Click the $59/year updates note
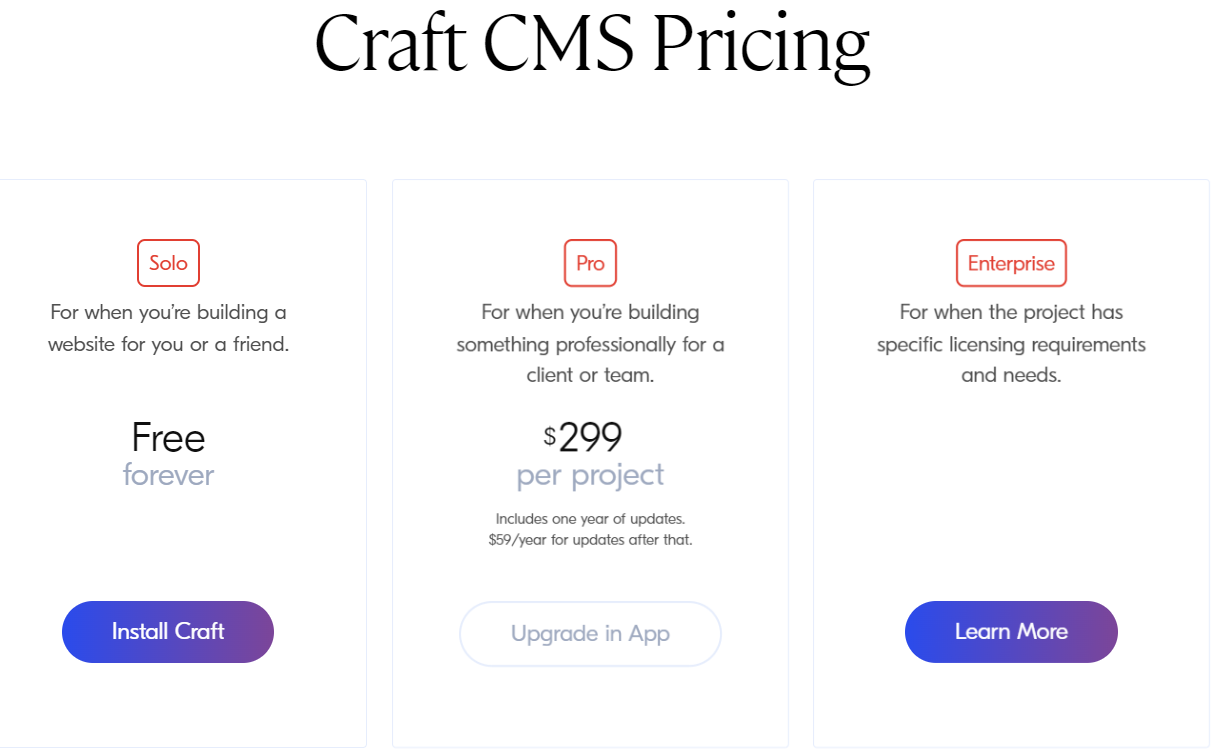Image resolution: width=1228 pixels, height=756 pixels. [x=590, y=540]
